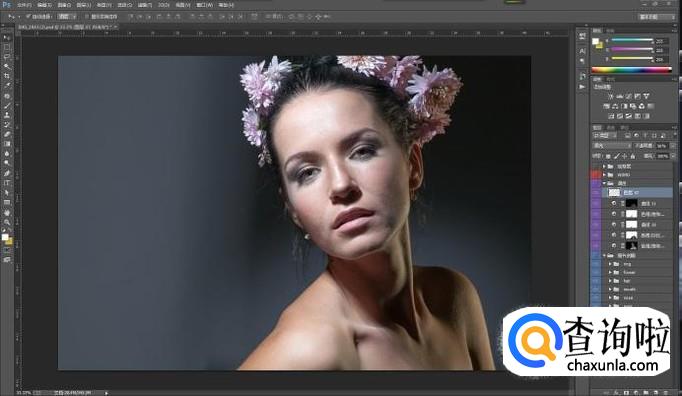Expand the hair layer group
The width and height of the screenshot is (682, 396).
pyautogui.click(x=610, y=281)
